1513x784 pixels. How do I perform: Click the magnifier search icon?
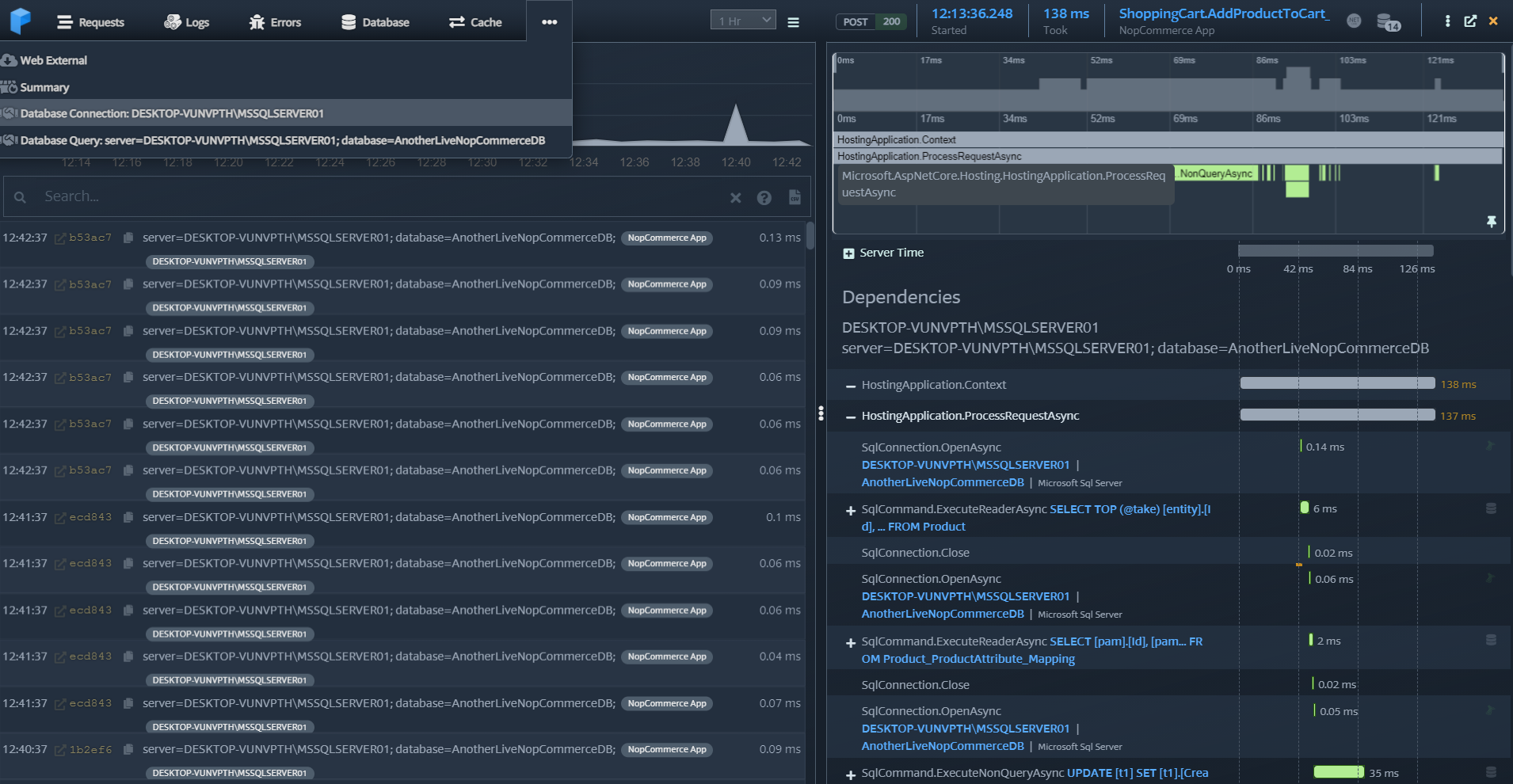click(x=21, y=196)
